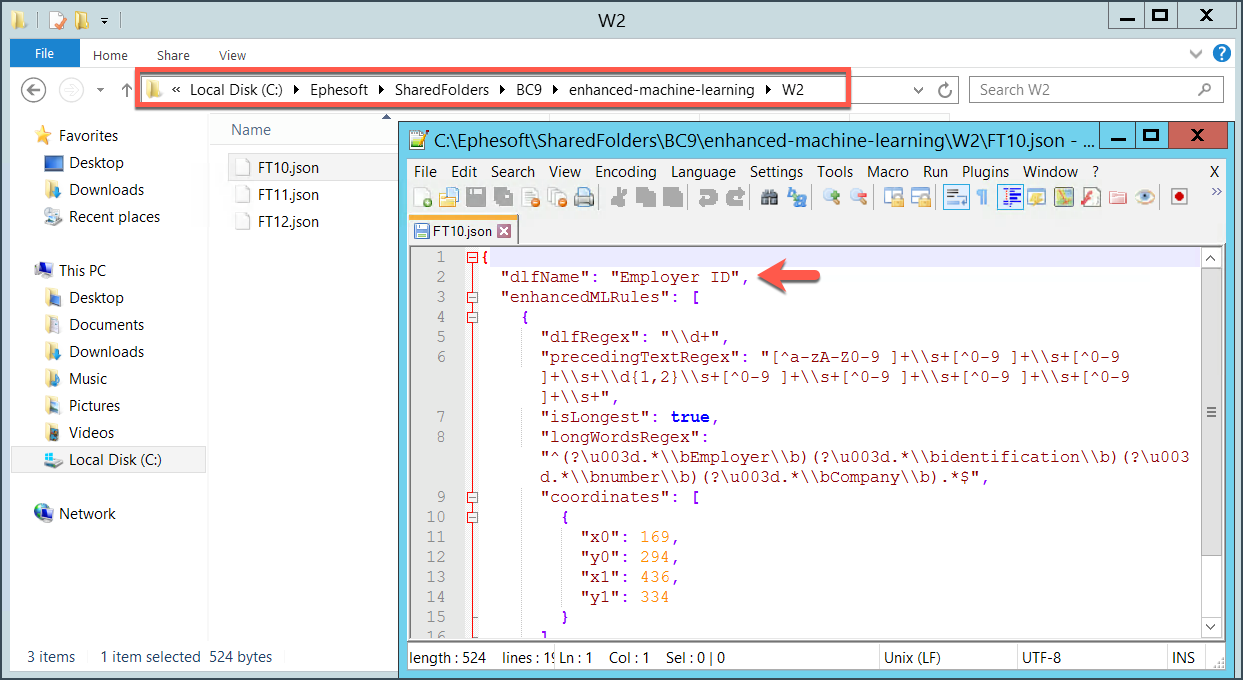Toggle synchronize vertical scrolling
This screenshot has width=1243, height=680.
(x=893, y=197)
